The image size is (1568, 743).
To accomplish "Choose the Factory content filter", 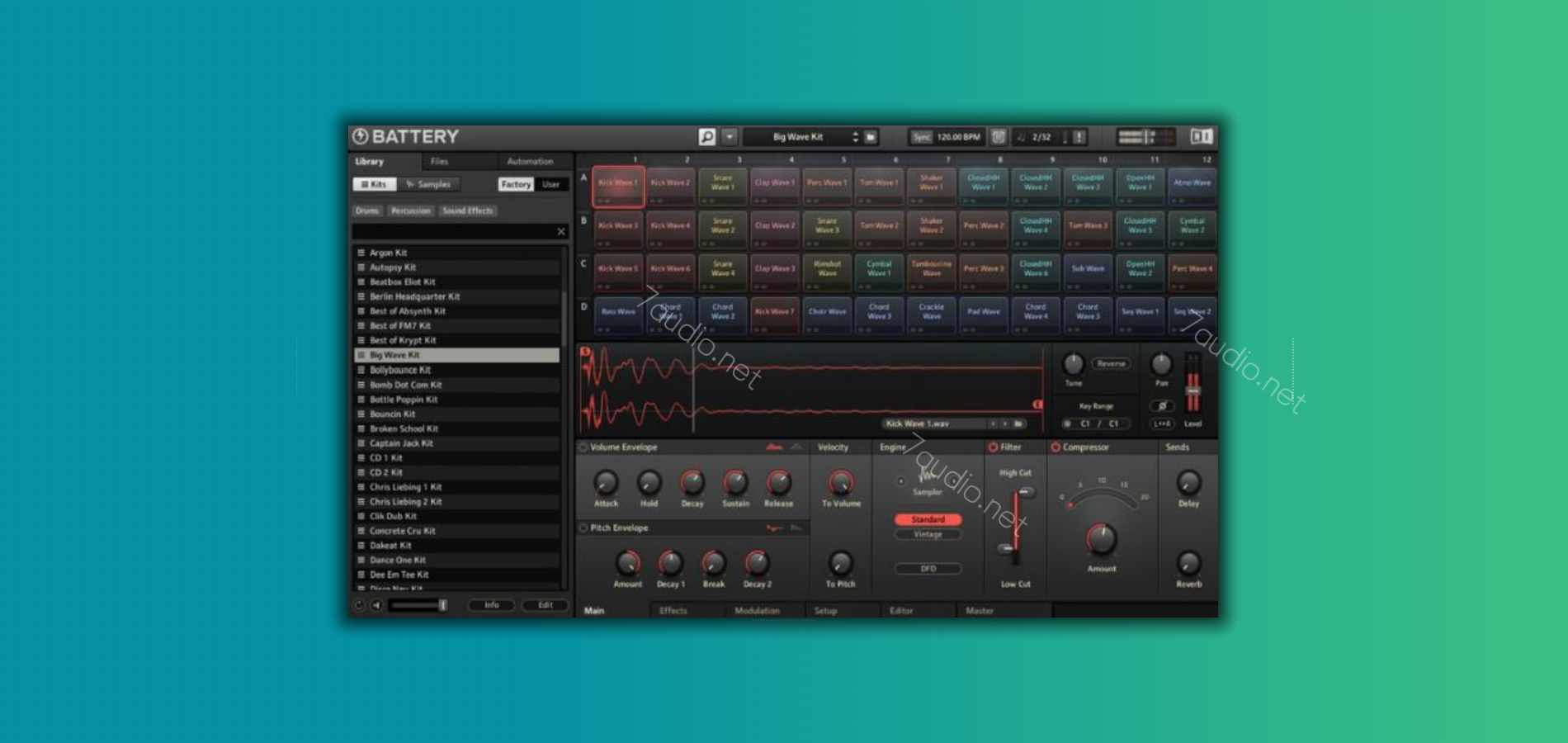I will click(x=516, y=184).
